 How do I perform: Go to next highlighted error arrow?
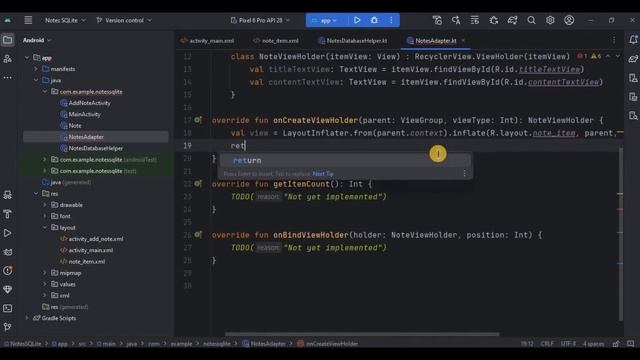click(618, 56)
